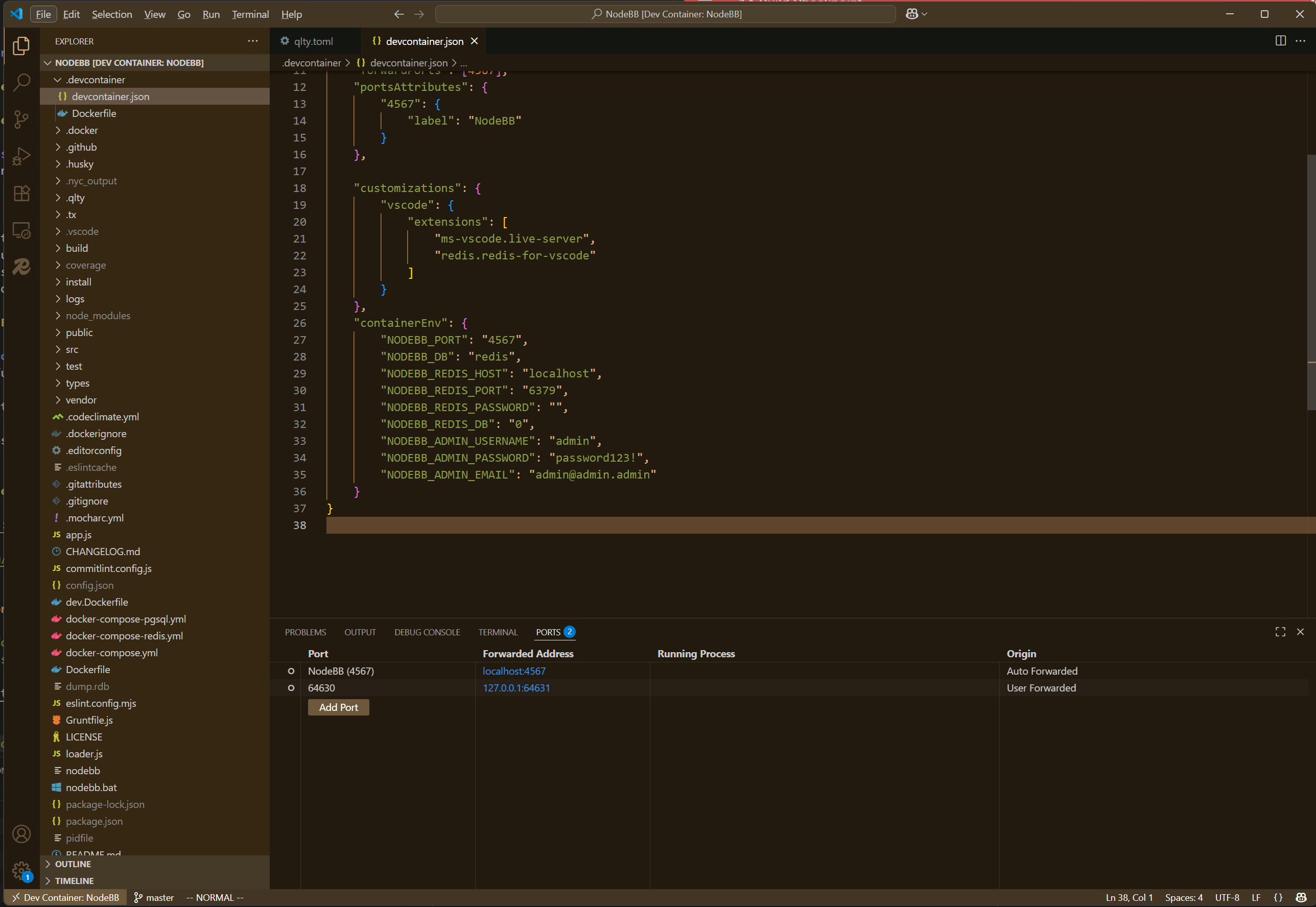Click the Copilot chat icon in title bar
This screenshot has width=1316, height=907.
tap(911, 14)
